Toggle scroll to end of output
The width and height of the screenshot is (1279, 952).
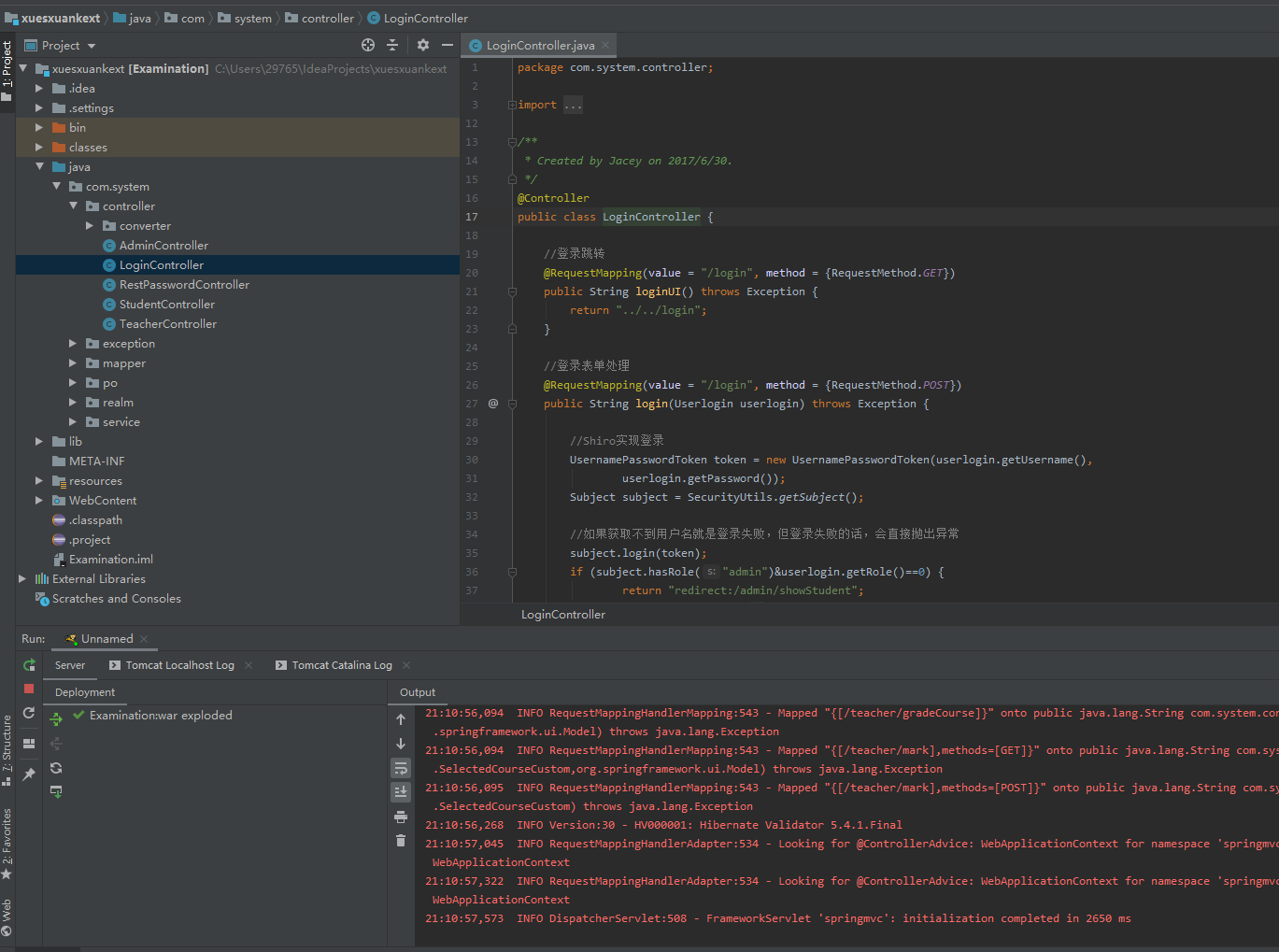(401, 792)
